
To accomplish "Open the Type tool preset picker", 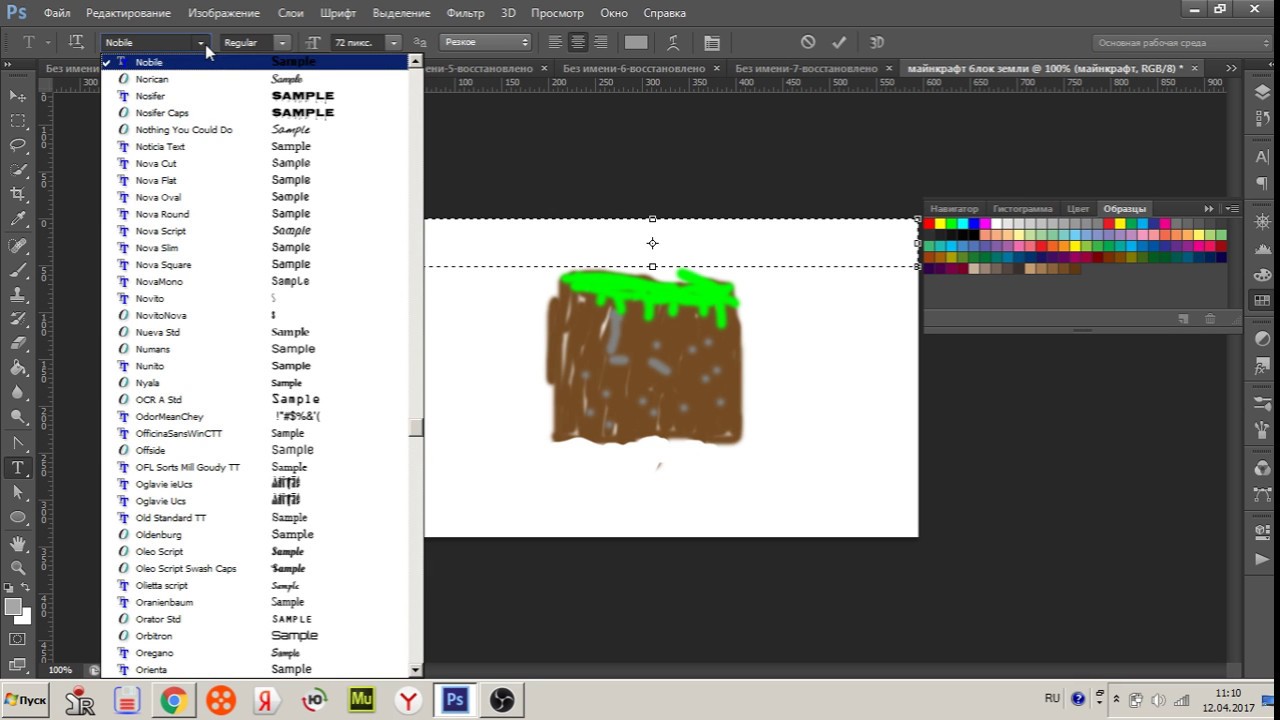I will [x=35, y=42].
